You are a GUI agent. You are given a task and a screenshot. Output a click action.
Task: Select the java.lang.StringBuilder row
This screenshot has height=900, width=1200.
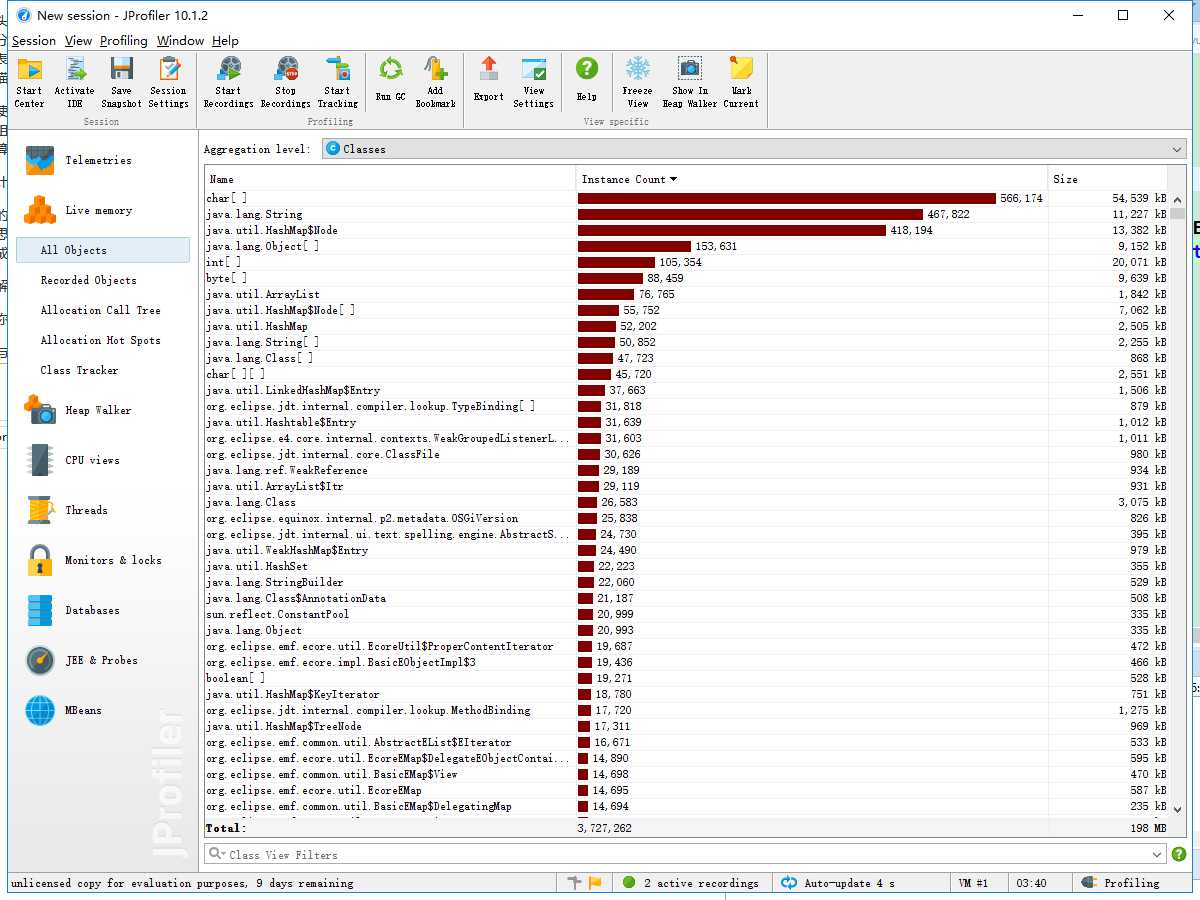pos(687,582)
